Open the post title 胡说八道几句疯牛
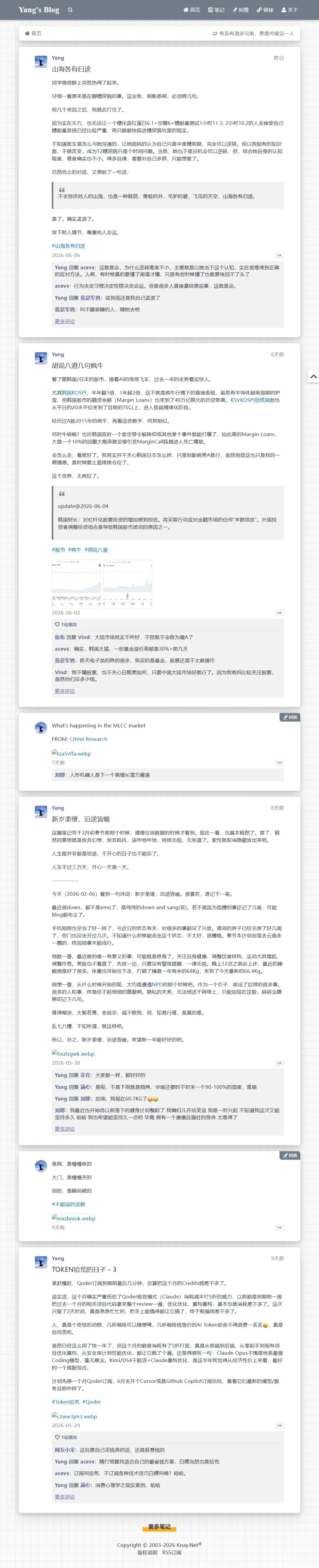The width and height of the screenshot is (319, 1568). pos(77,365)
